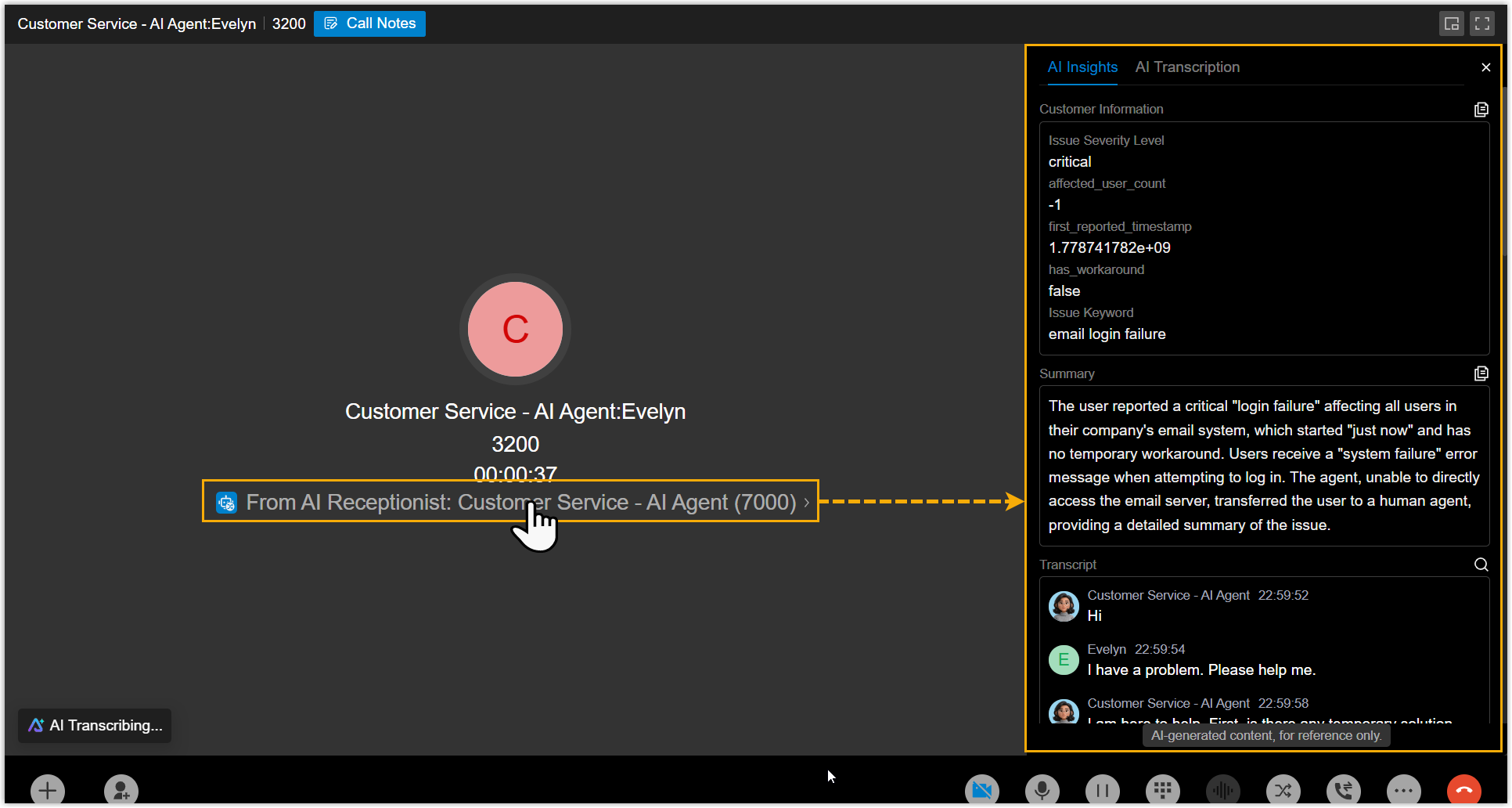Open From AI Receptionist details link

pos(510,501)
